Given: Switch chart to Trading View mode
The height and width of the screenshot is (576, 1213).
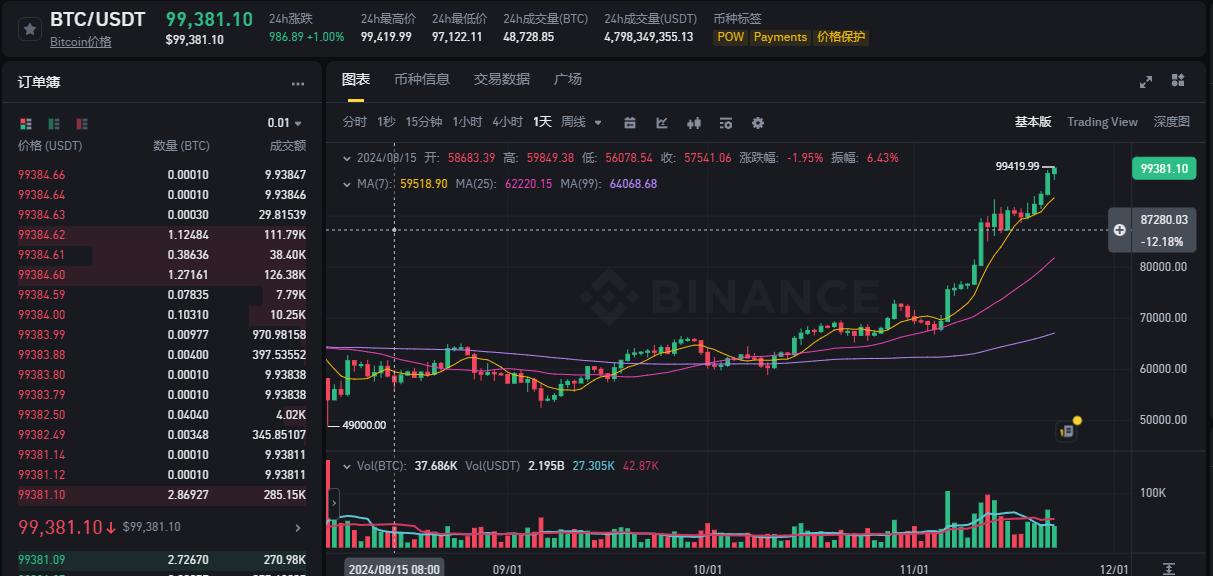Looking at the screenshot, I should pyautogui.click(x=1102, y=122).
